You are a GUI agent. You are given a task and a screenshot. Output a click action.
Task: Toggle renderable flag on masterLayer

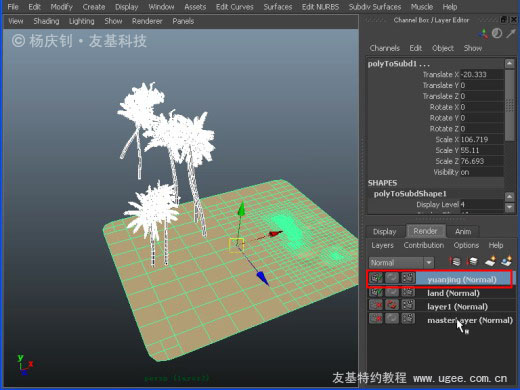point(376,318)
